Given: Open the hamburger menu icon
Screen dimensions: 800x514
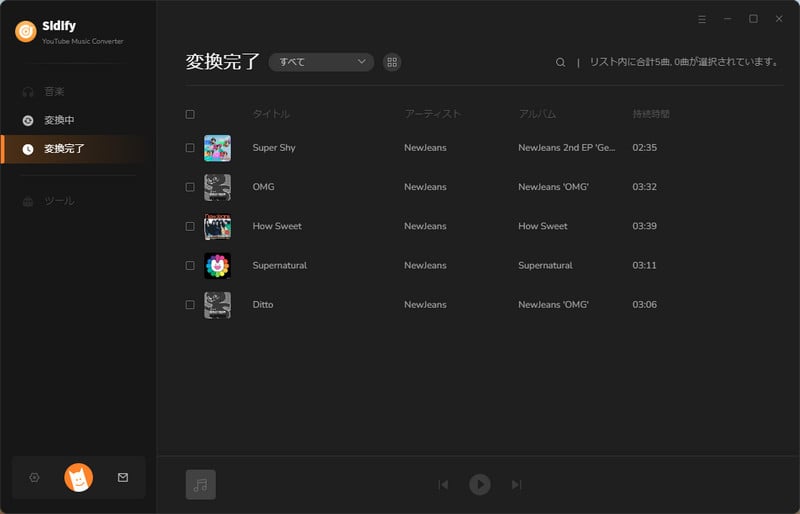Looking at the screenshot, I should click(x=702, y=19).
